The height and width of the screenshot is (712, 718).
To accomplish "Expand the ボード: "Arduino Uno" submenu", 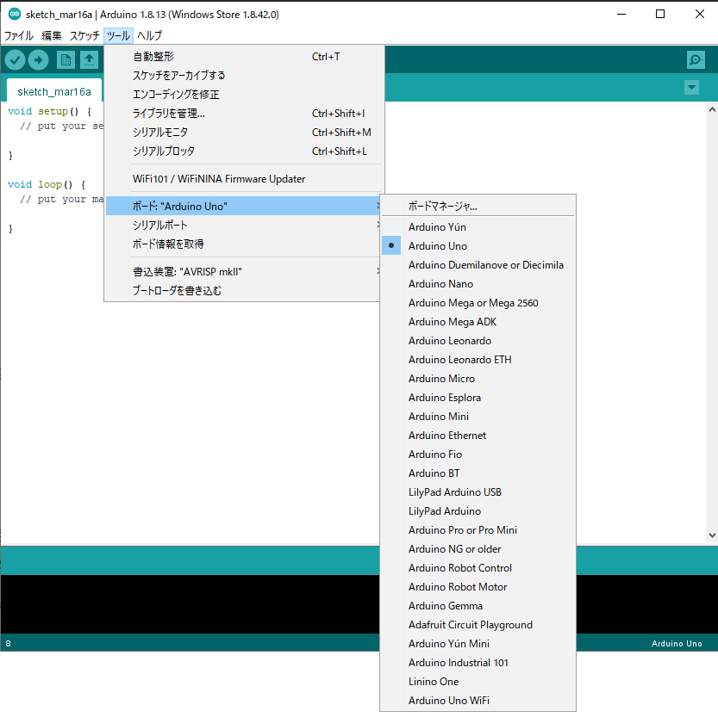I will tap(244, 206).
